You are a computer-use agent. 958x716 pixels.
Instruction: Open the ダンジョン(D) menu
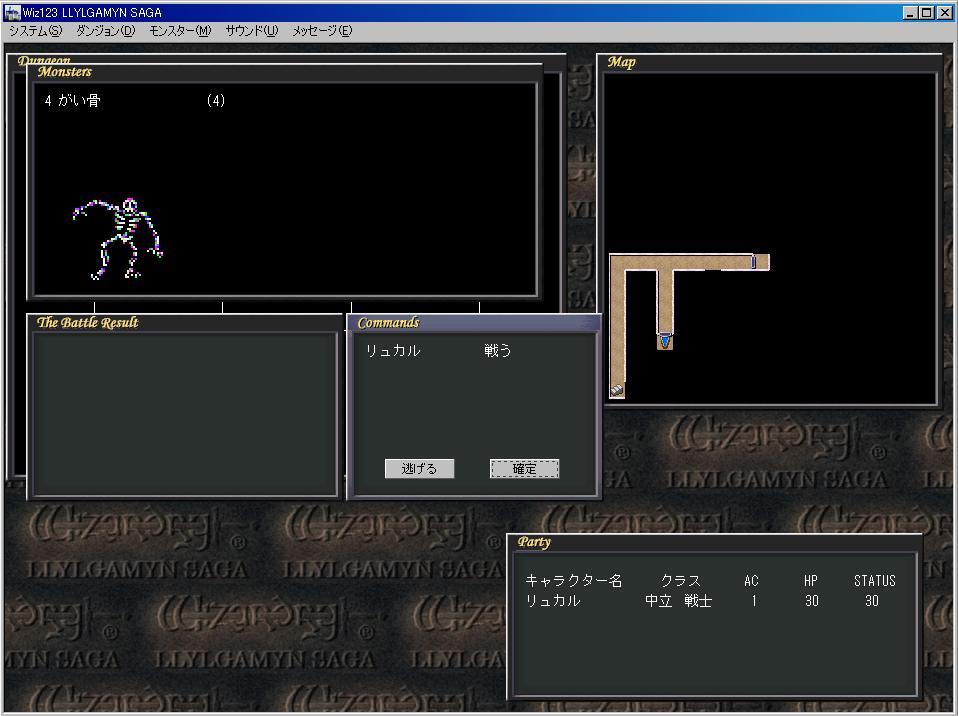(105, 31)
